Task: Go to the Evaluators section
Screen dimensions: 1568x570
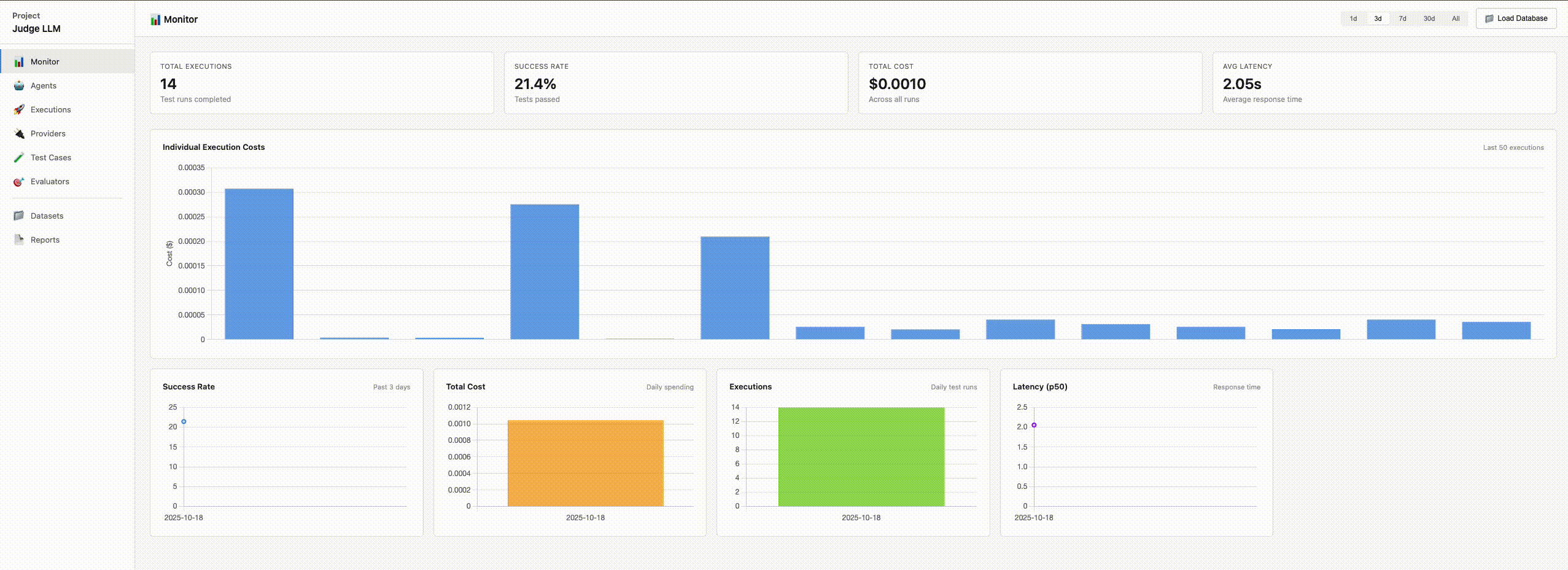Action: pos(50,182)
